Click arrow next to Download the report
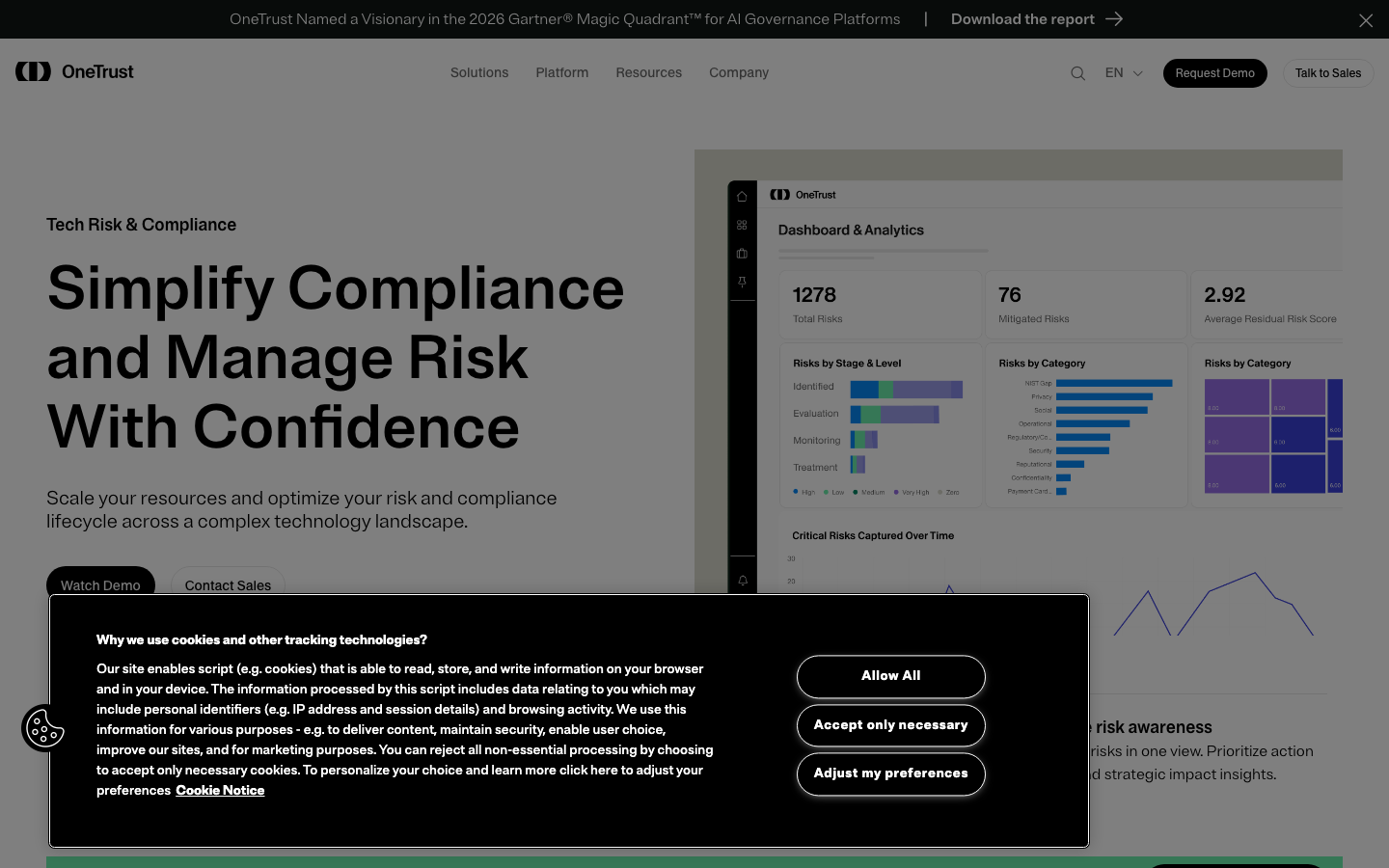 (1114, 19)
